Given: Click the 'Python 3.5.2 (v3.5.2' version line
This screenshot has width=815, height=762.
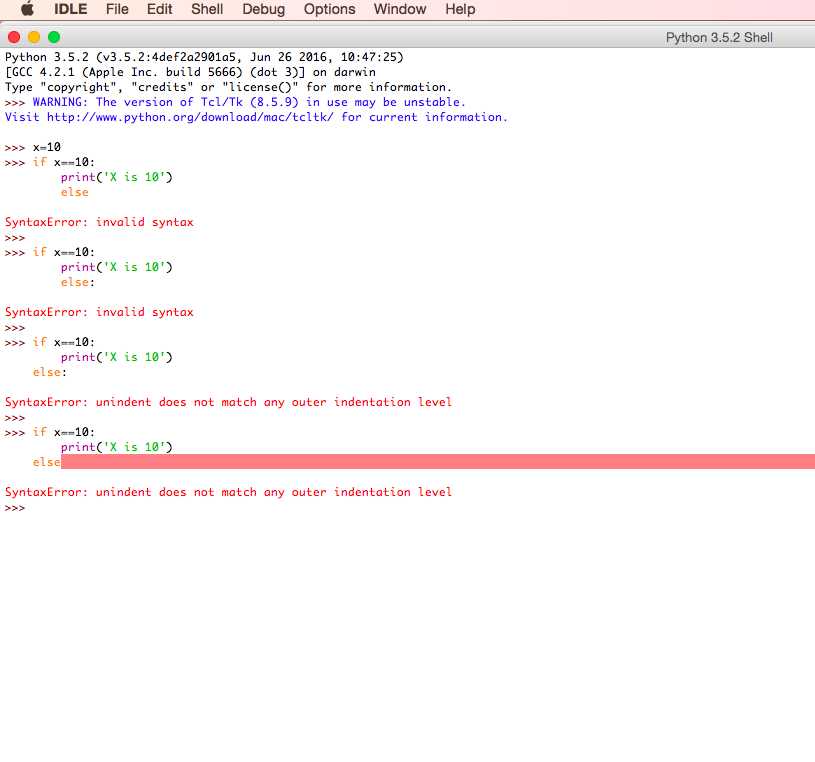Looking at the screenshot, I should coord(204,57).
